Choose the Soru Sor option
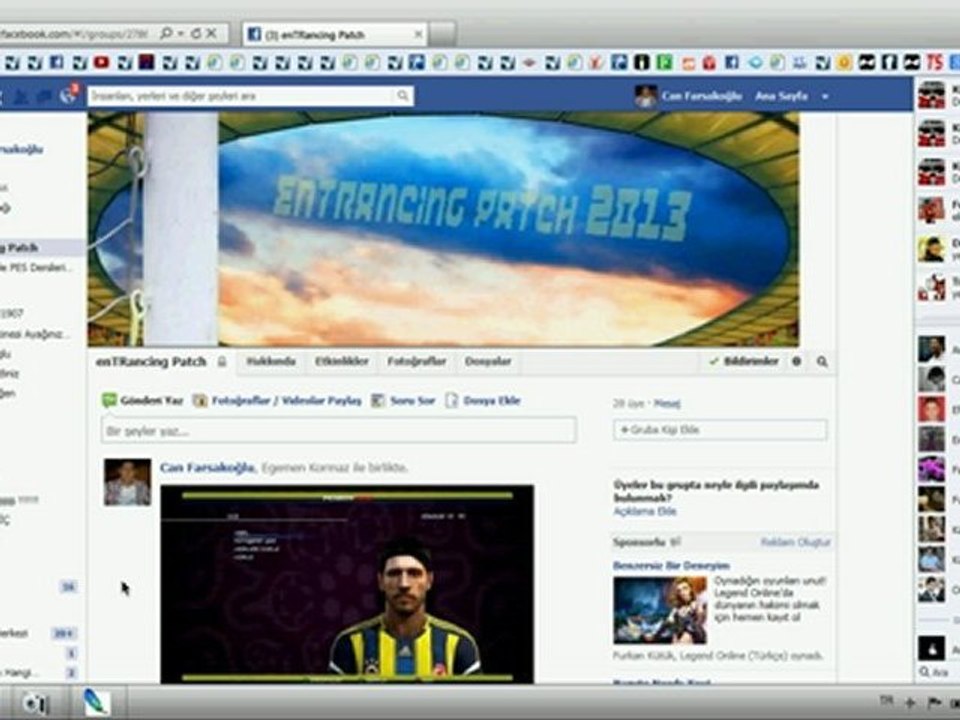 tap(413, 401)
